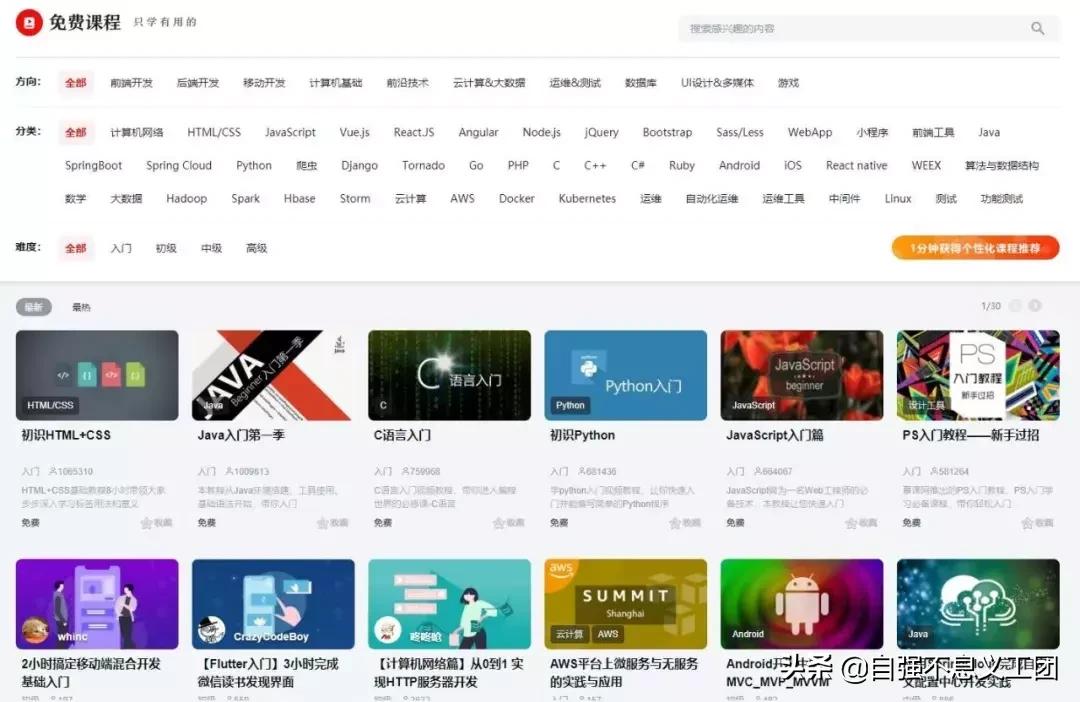Image resolution: width=1080 pixels, height=702 pixels.
Task: Switch to the 最热 tab
Action: pyautogui.click(x=80, y=306)
